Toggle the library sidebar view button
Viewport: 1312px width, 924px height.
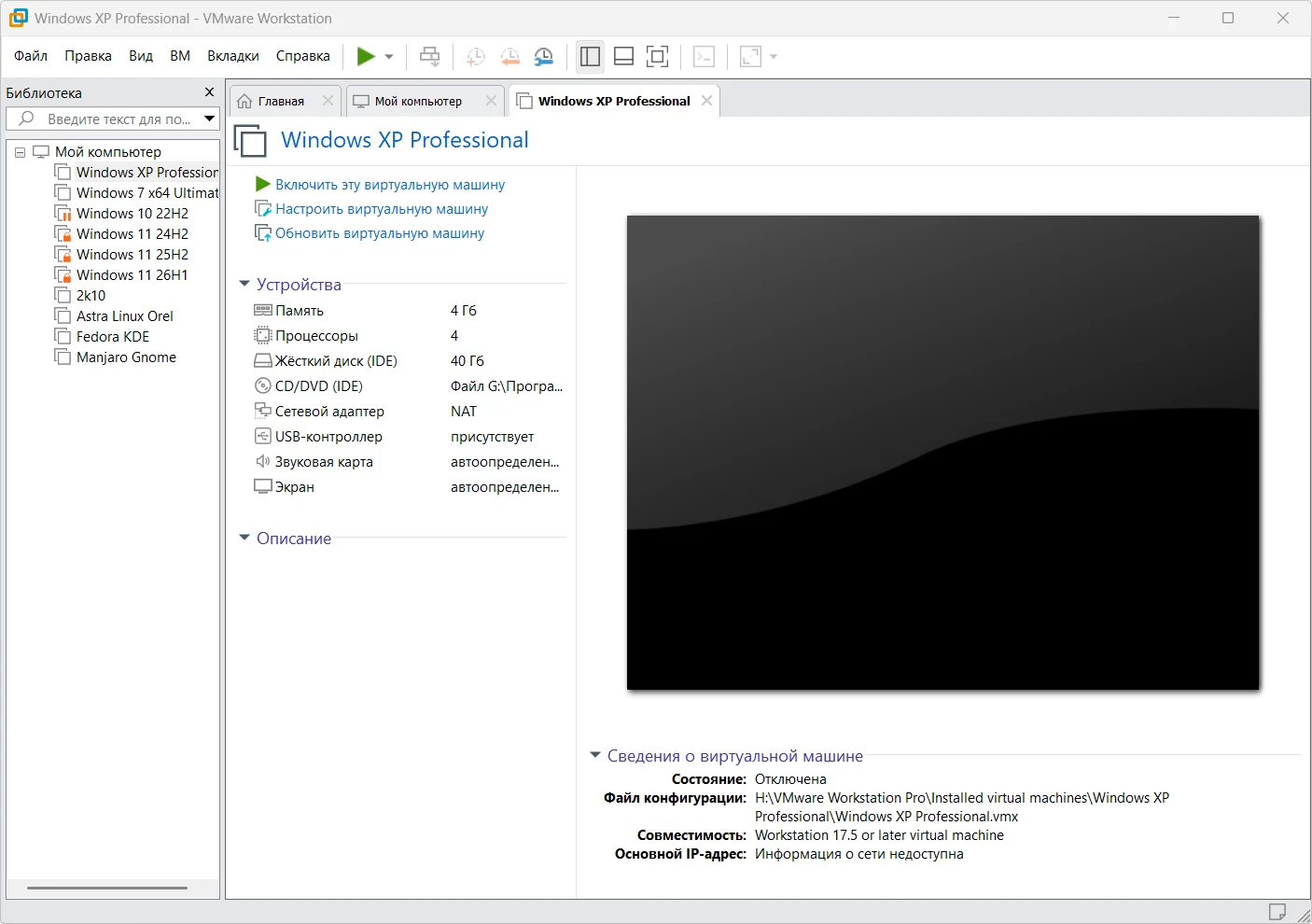pos(590,57)
